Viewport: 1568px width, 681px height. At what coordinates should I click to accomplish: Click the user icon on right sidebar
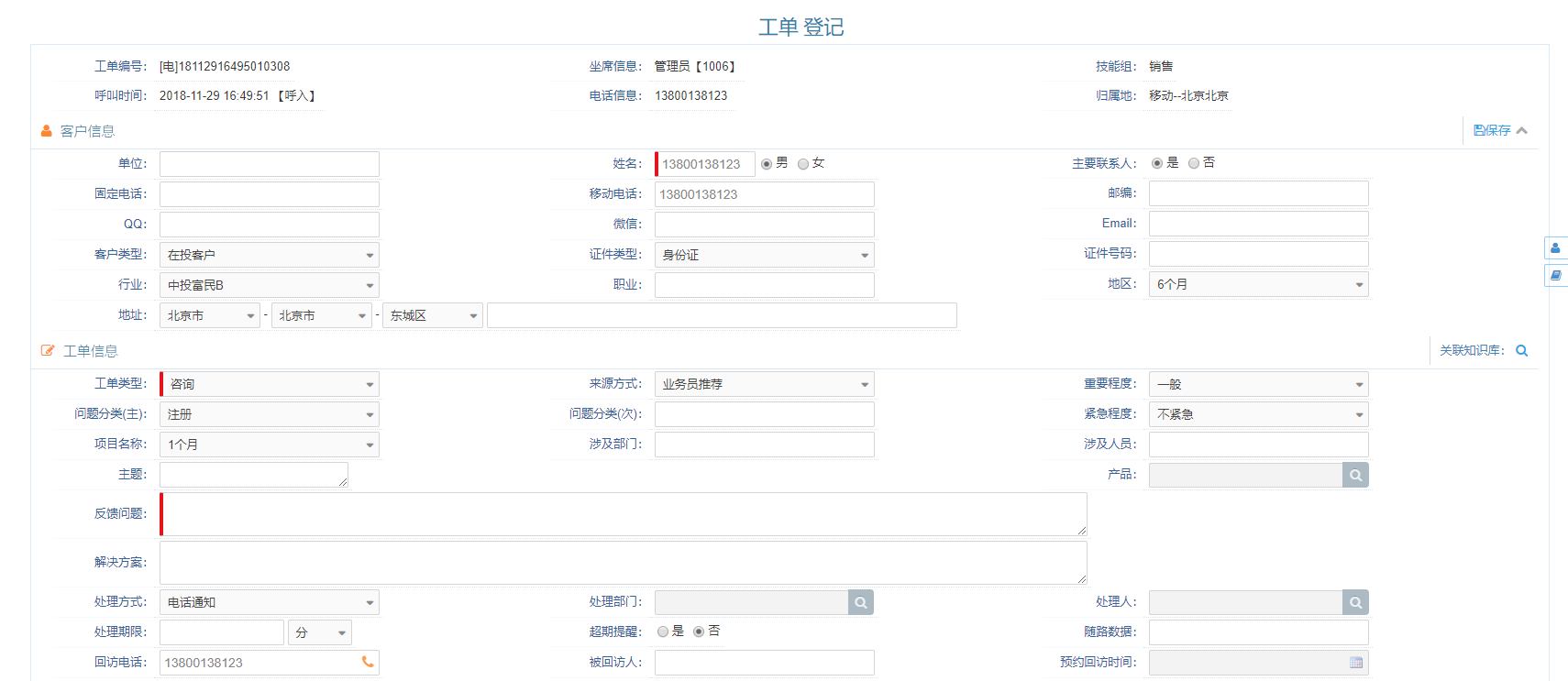(1555, 248)
